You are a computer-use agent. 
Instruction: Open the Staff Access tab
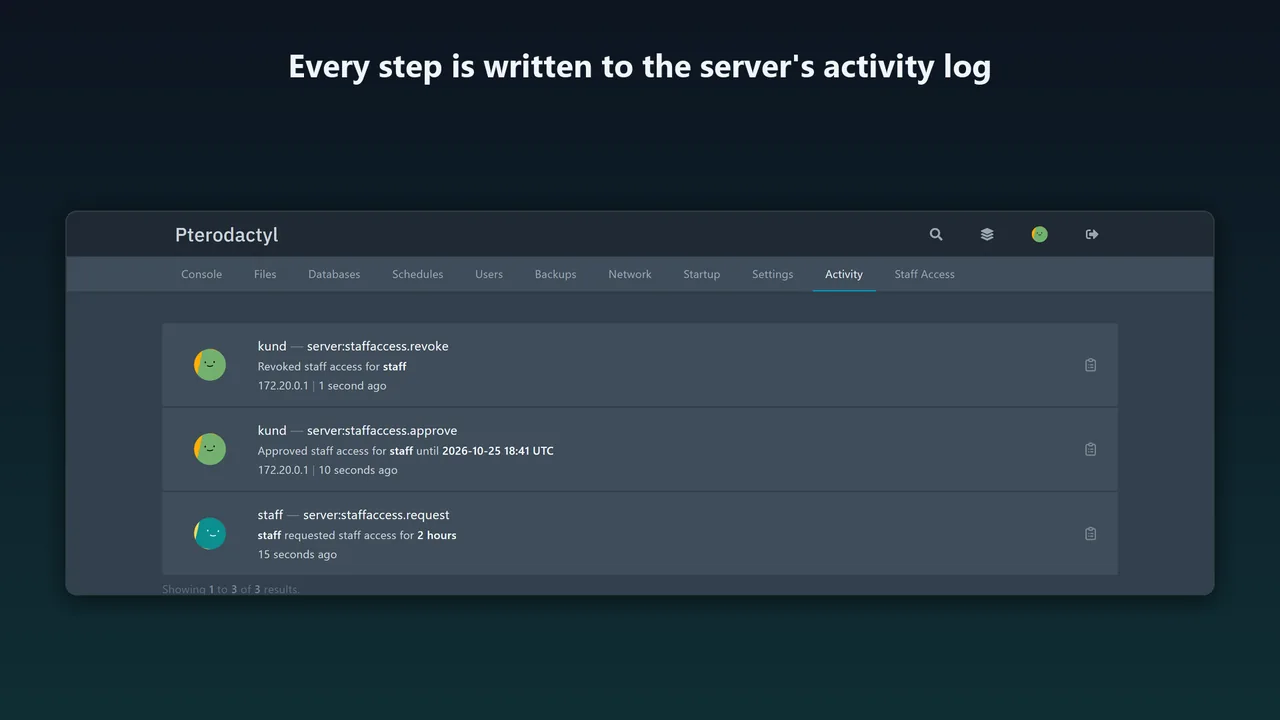point(924,274)
